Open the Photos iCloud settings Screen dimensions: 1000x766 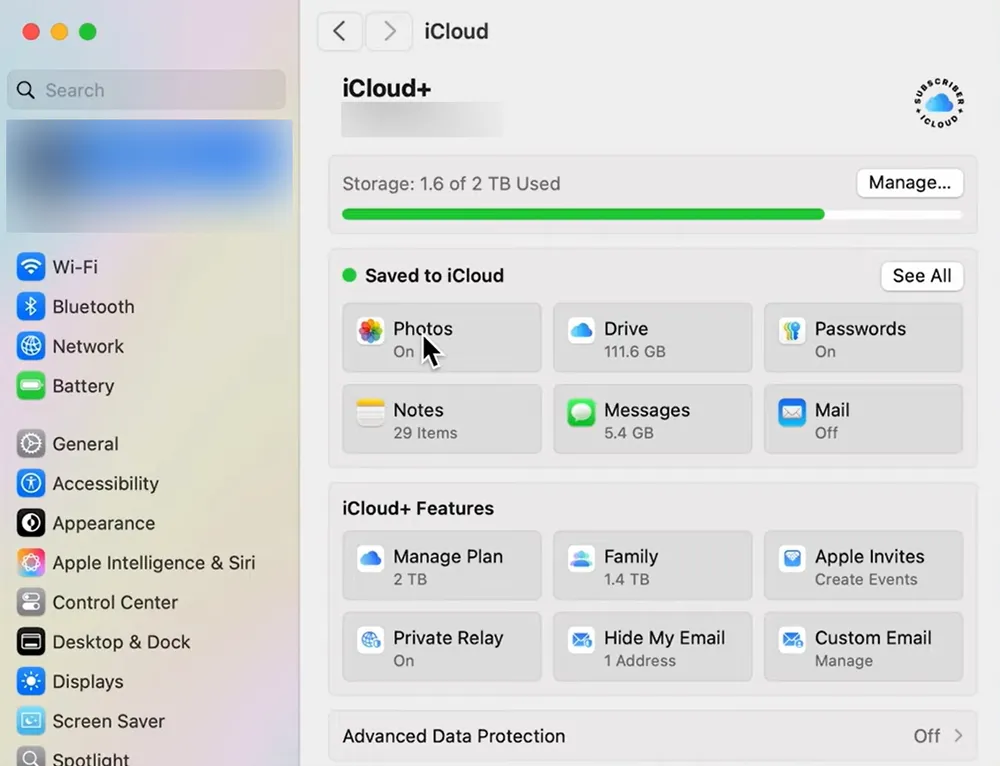[x=441, y=337]
